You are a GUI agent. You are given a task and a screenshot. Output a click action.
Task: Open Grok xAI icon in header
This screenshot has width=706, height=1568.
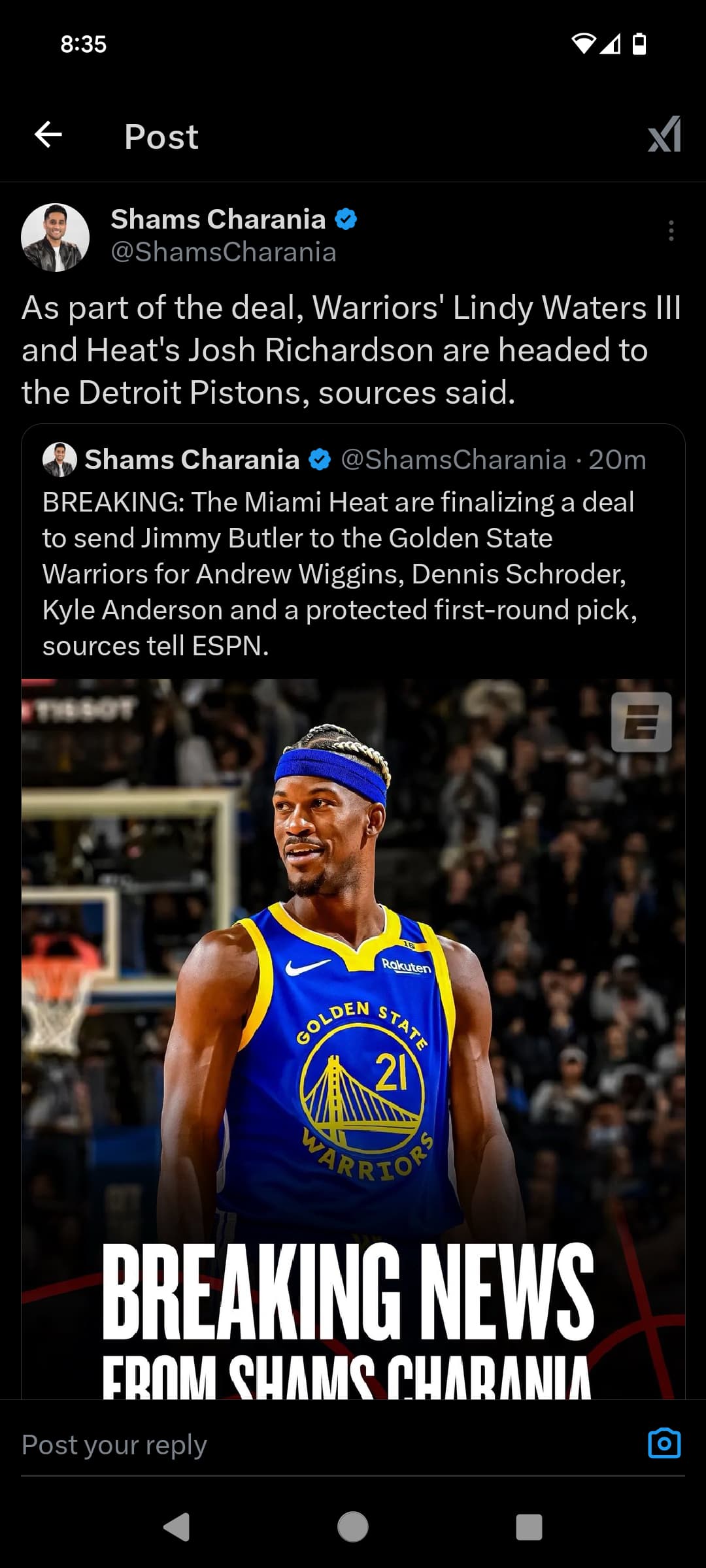click(664, 135)
